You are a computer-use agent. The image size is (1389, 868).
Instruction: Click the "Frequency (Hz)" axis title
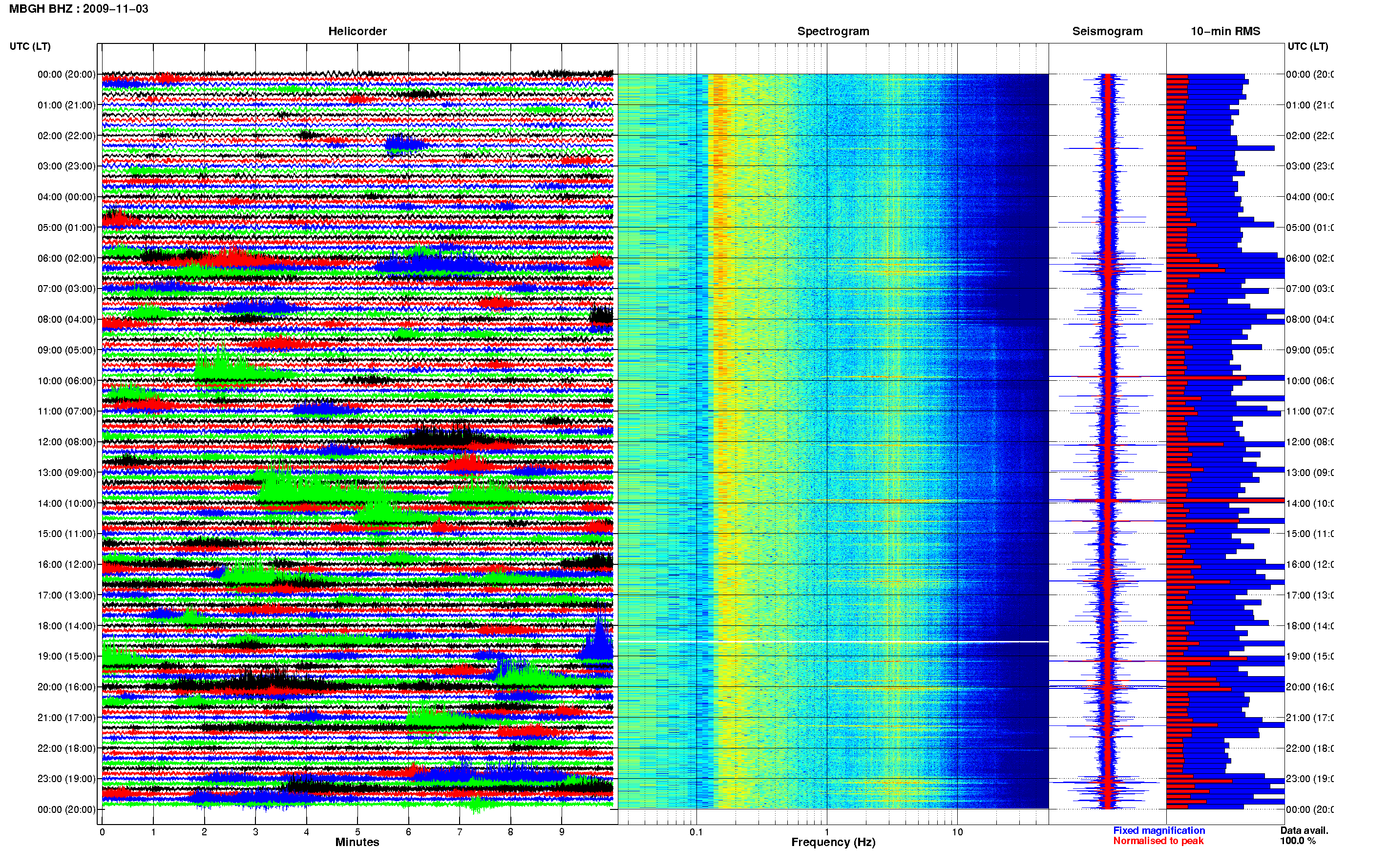(x=833, y=842)
